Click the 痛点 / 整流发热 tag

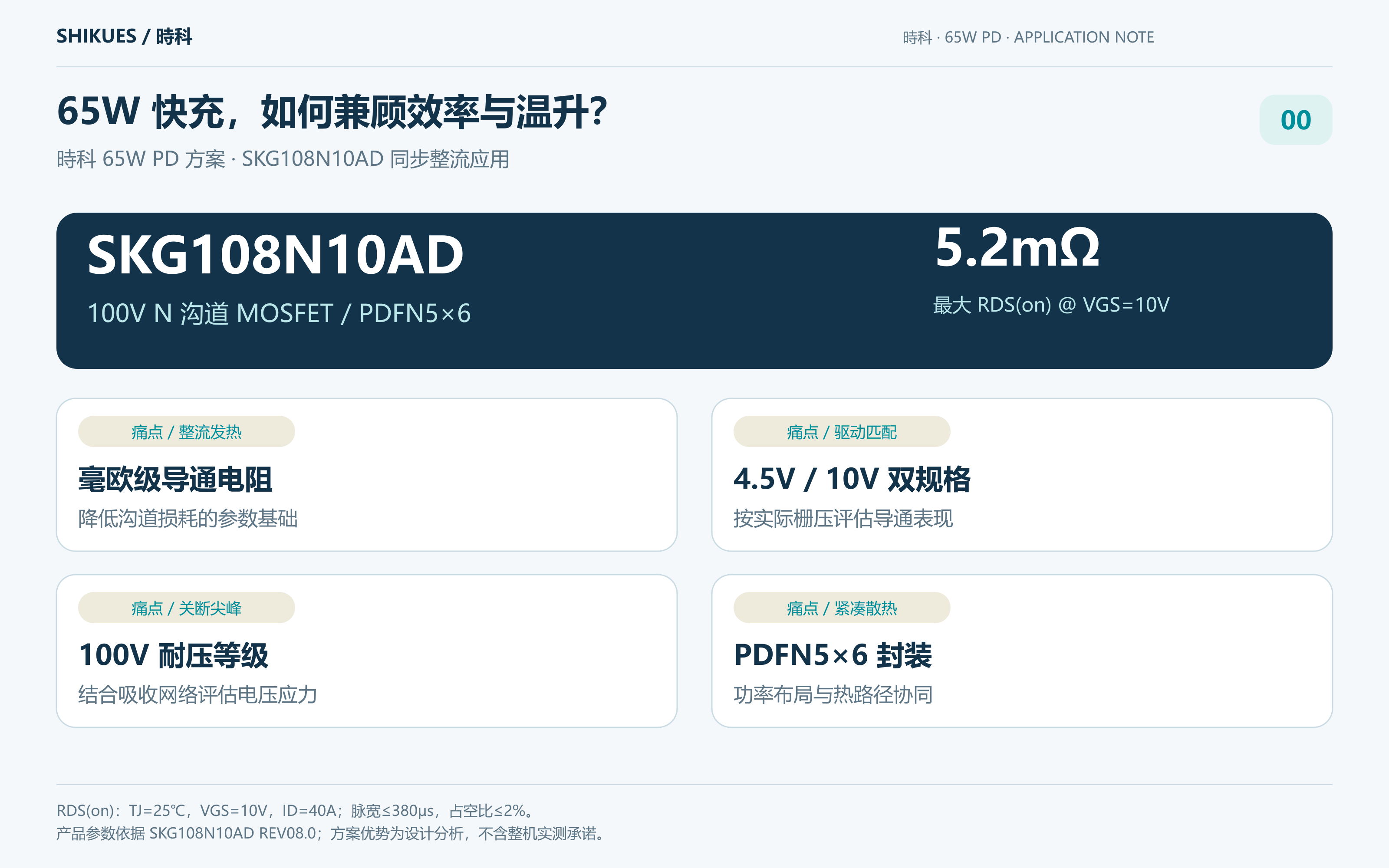[187, 432]
